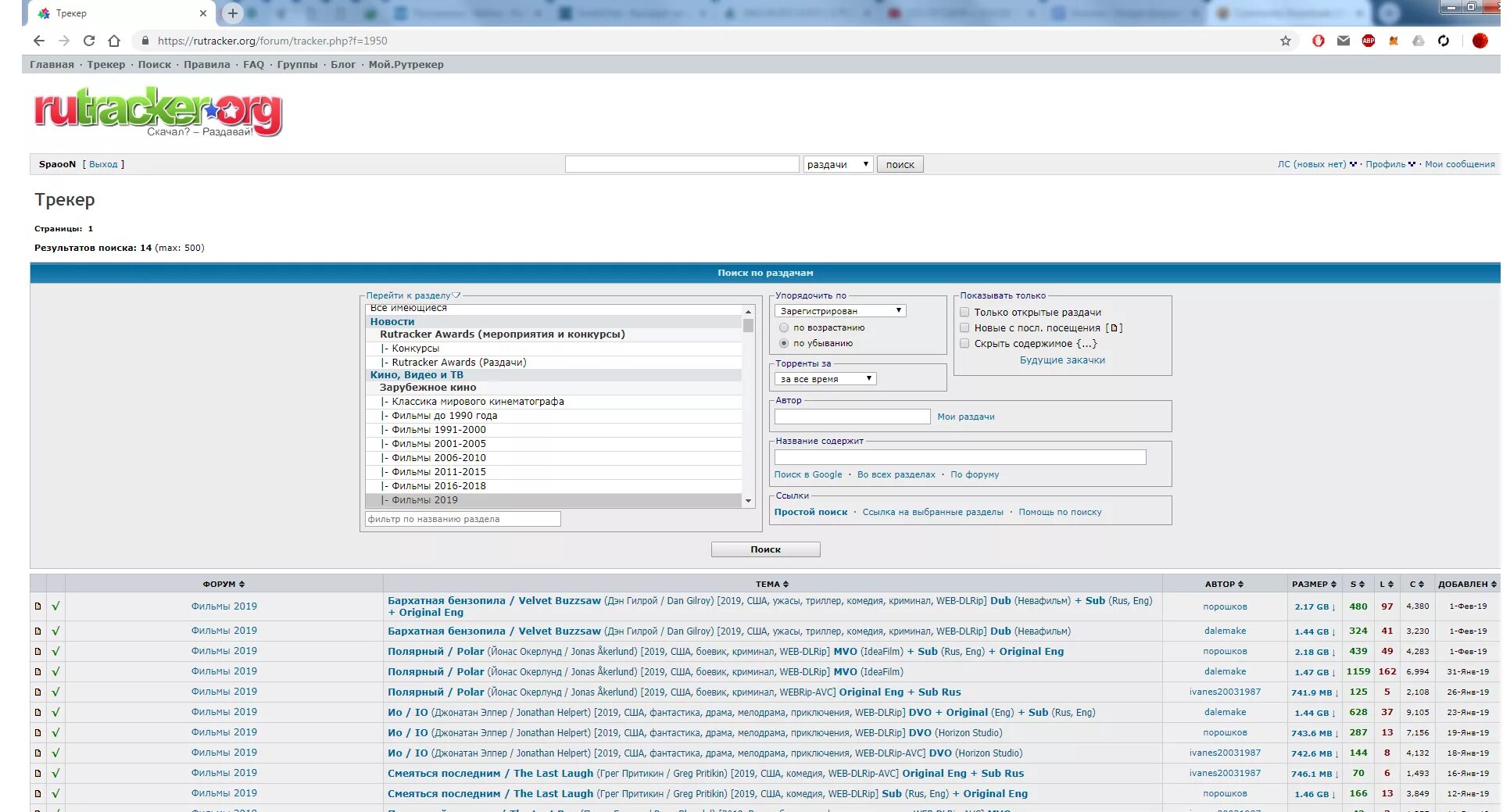Image resolution: width=1510 pixels, height=812 pixels.
Task: Expand 'Перейти к разделу' section jump
Action: (x=413, y=295)
